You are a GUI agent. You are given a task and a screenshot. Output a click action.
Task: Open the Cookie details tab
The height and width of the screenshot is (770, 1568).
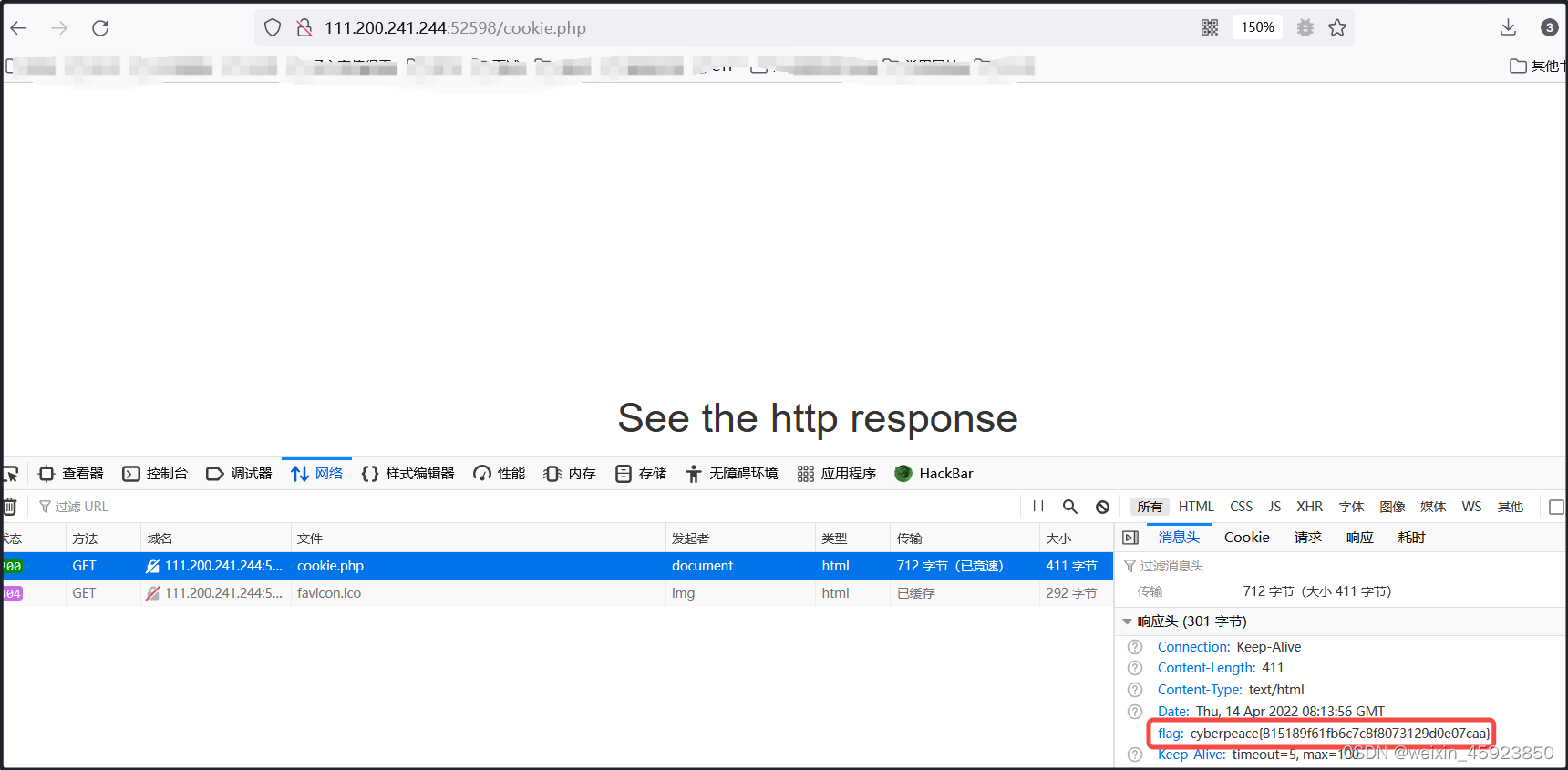[1246, 538]
